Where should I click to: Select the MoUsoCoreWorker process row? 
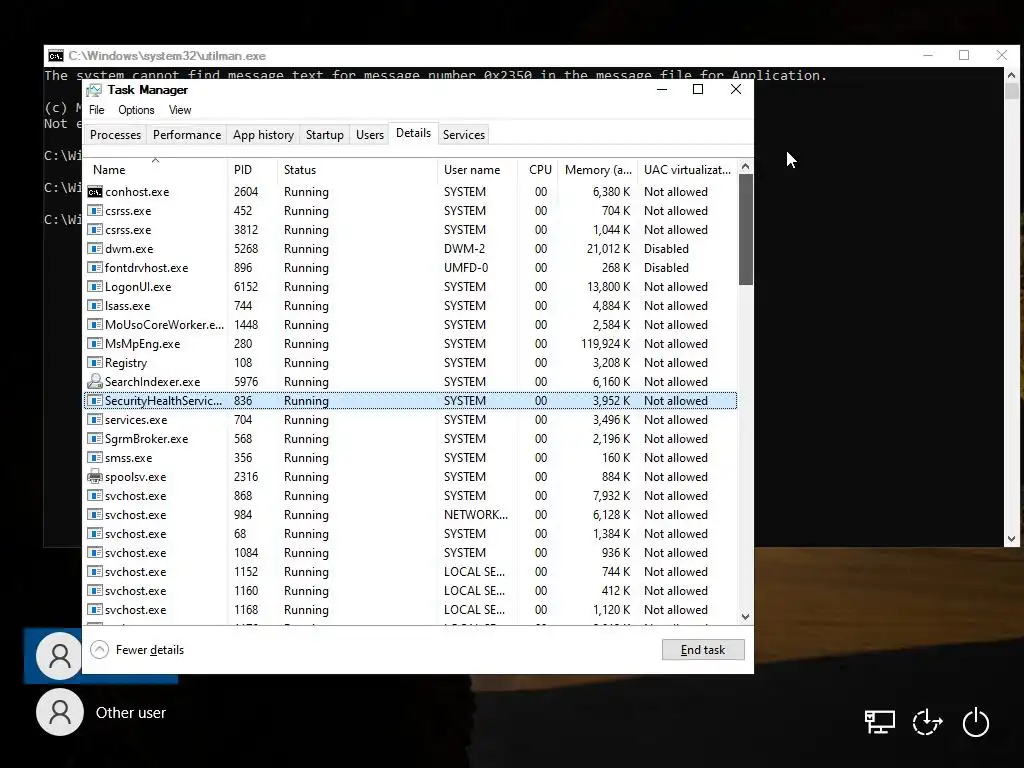pos(411,325)
